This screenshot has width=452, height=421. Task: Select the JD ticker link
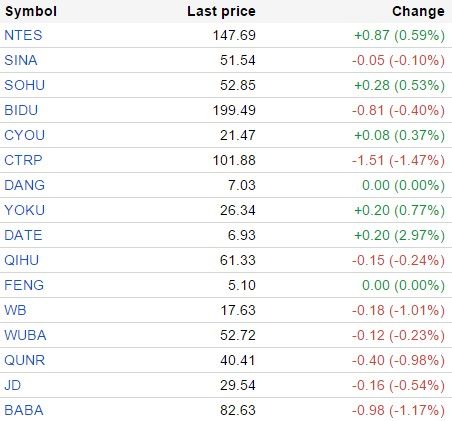(13, 385)
